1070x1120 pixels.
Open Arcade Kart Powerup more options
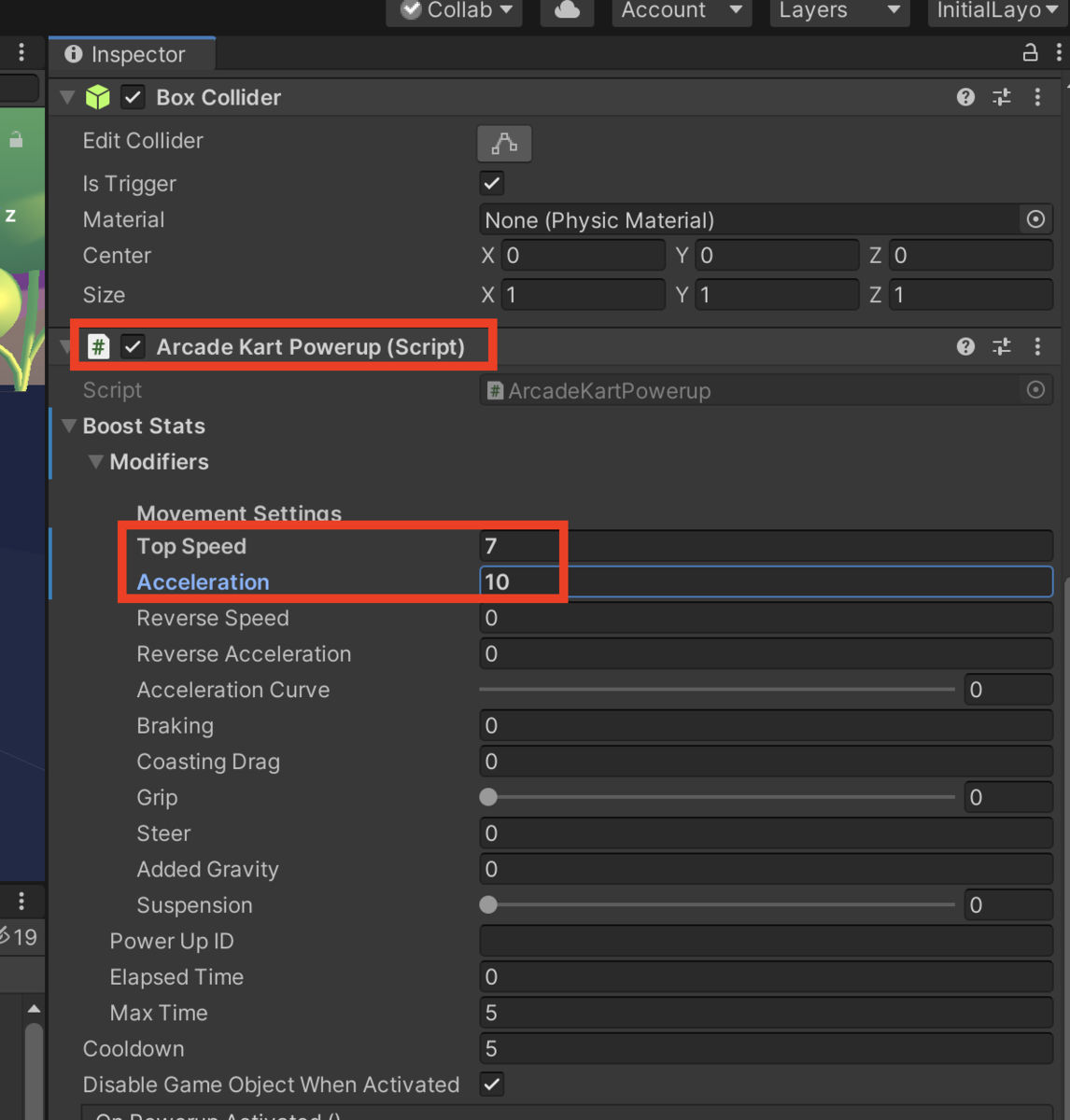tap(1037, 346)
